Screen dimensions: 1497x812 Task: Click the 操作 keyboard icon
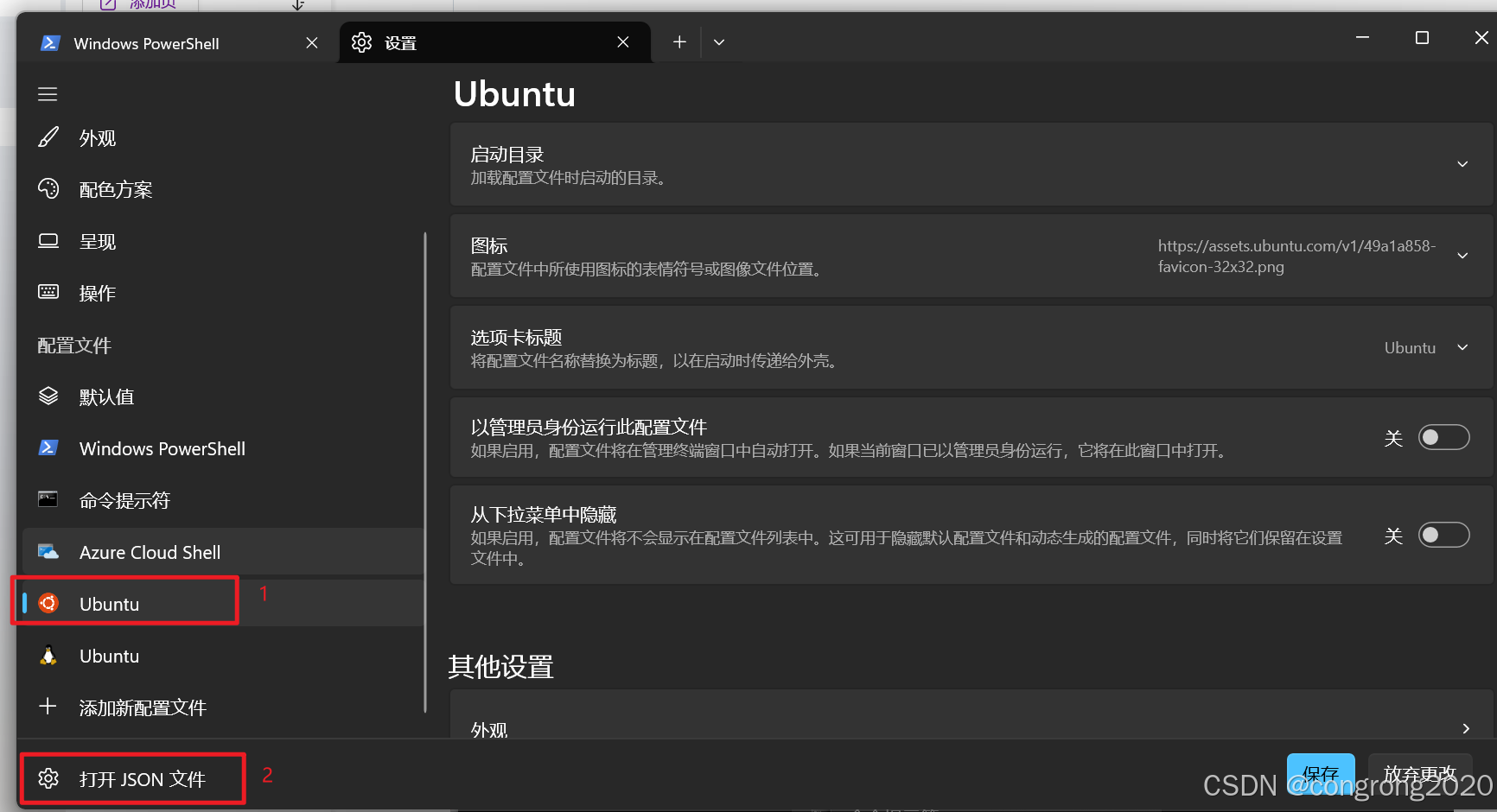[48, 292]
